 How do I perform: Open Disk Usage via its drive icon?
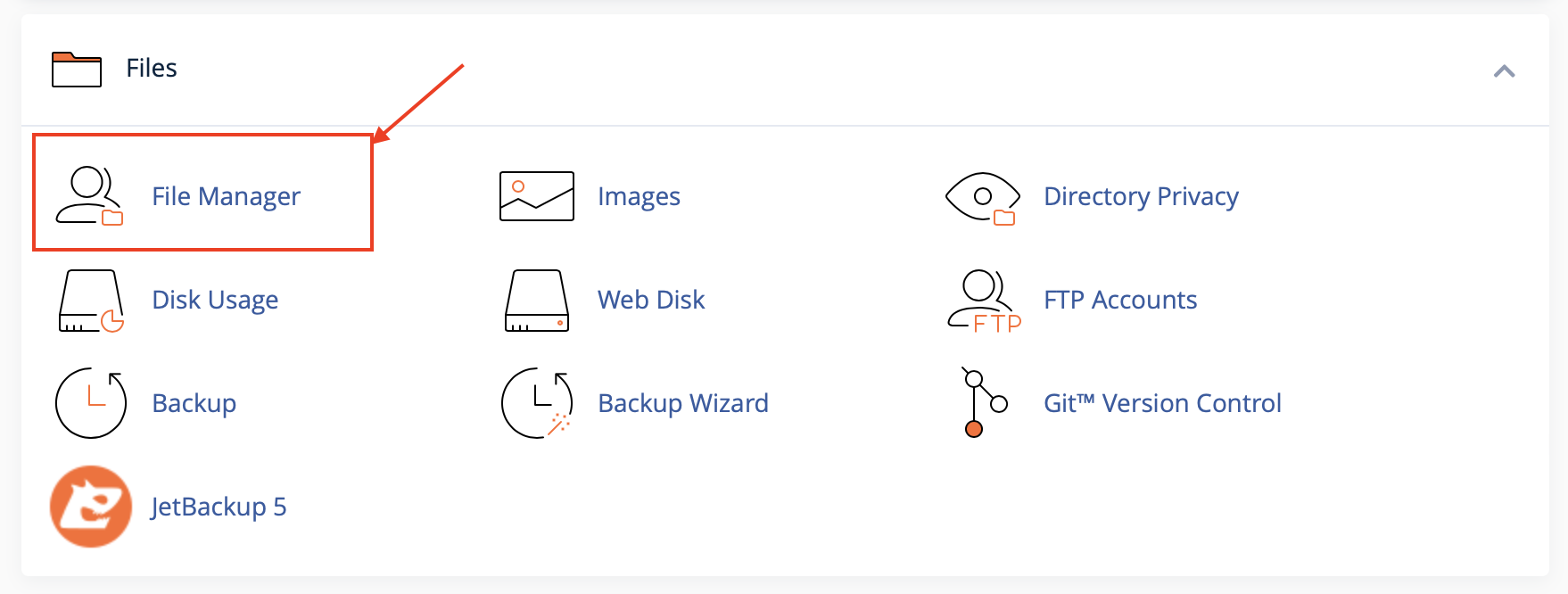89,301
